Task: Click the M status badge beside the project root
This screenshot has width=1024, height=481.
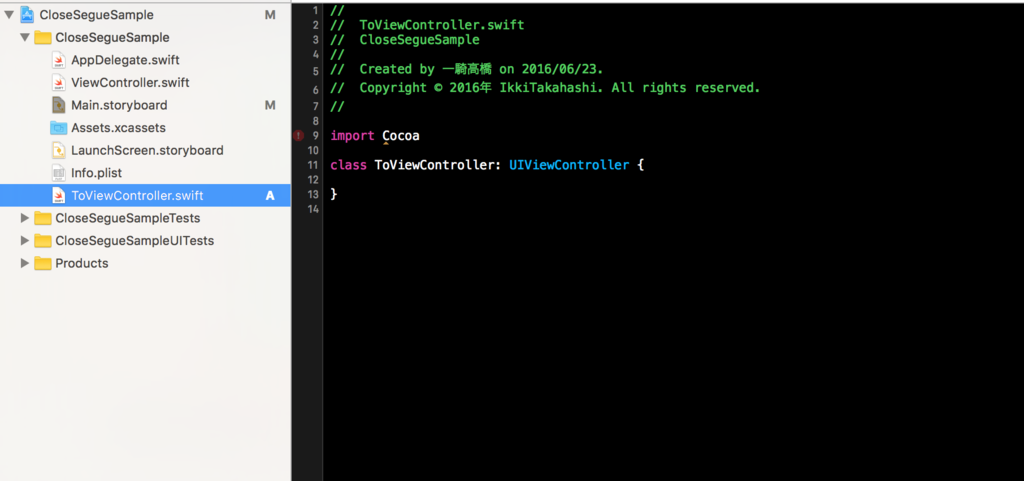Action: [270, 14]
